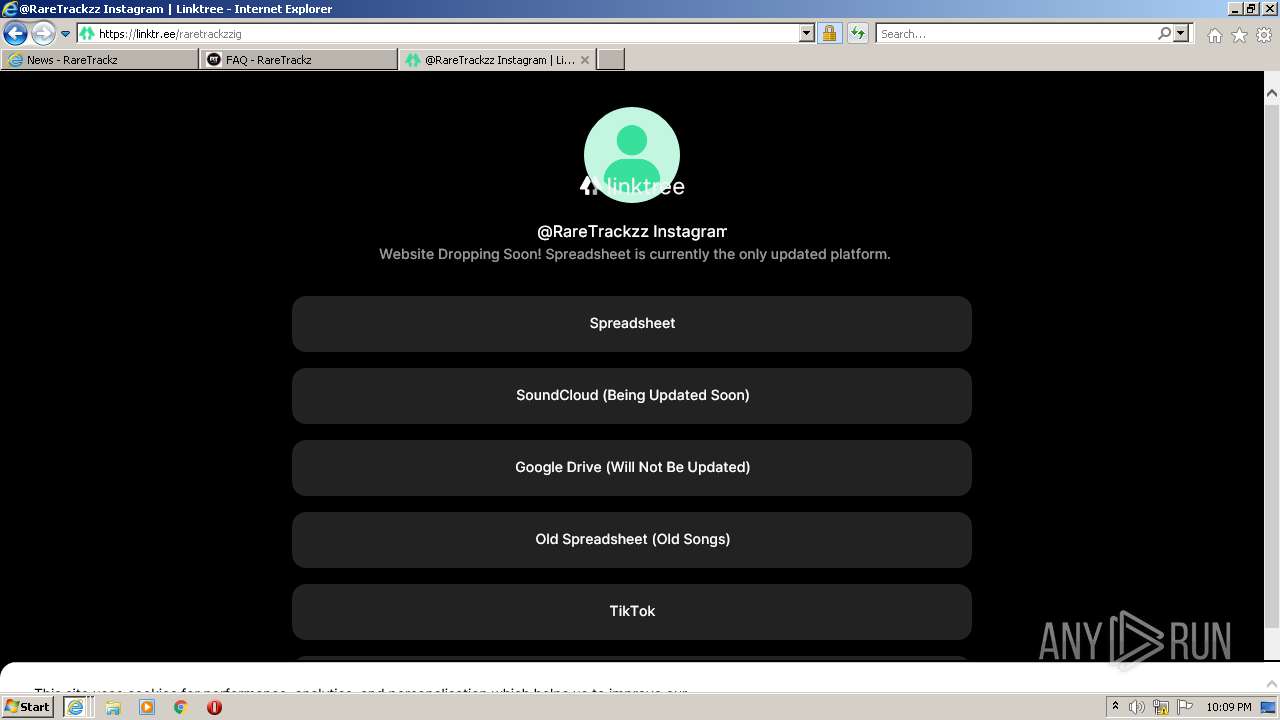Open Old Spreadsheet (Old Songs) link
The height and width of the screenshot is (720, 1280).
tap(632, 540)
